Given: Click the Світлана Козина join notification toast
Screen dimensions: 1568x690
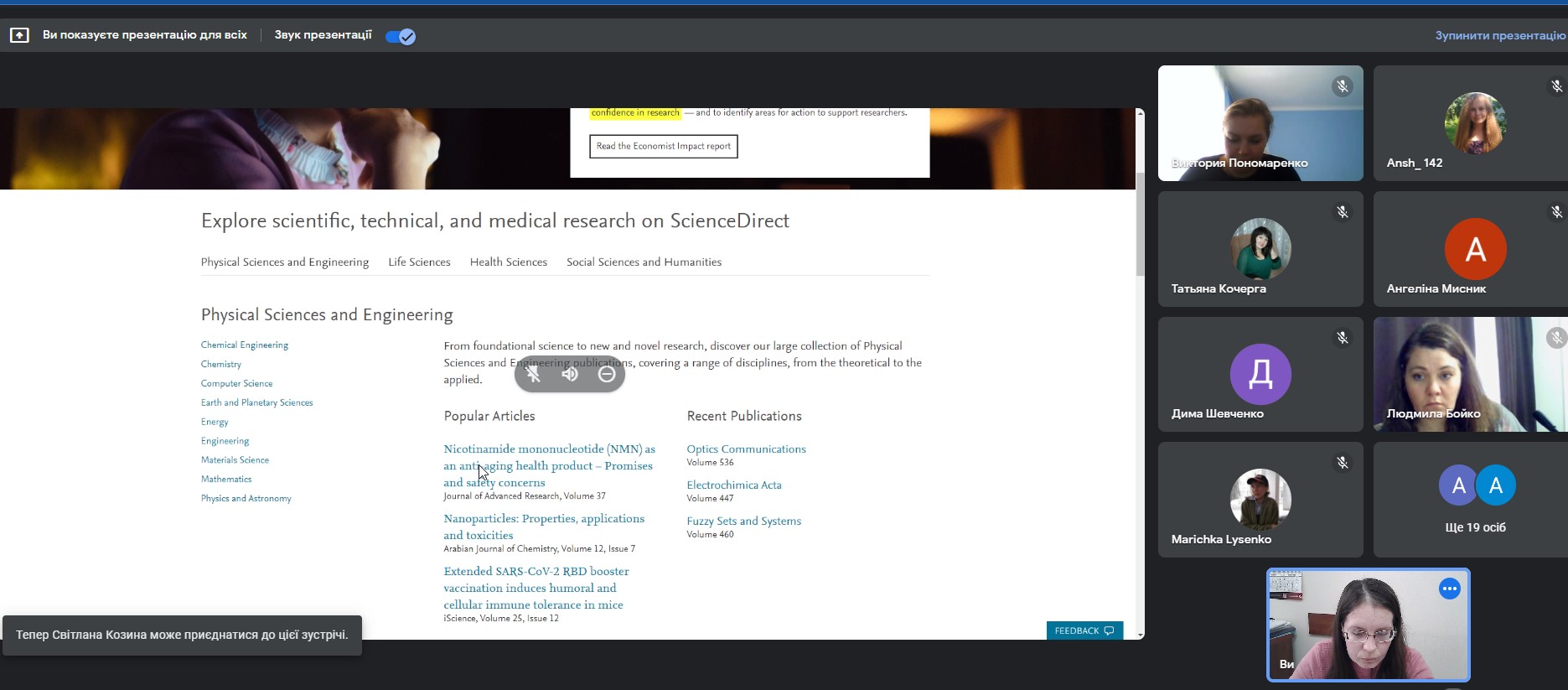Looking at the screenshot, I should (x=182, y=636).
